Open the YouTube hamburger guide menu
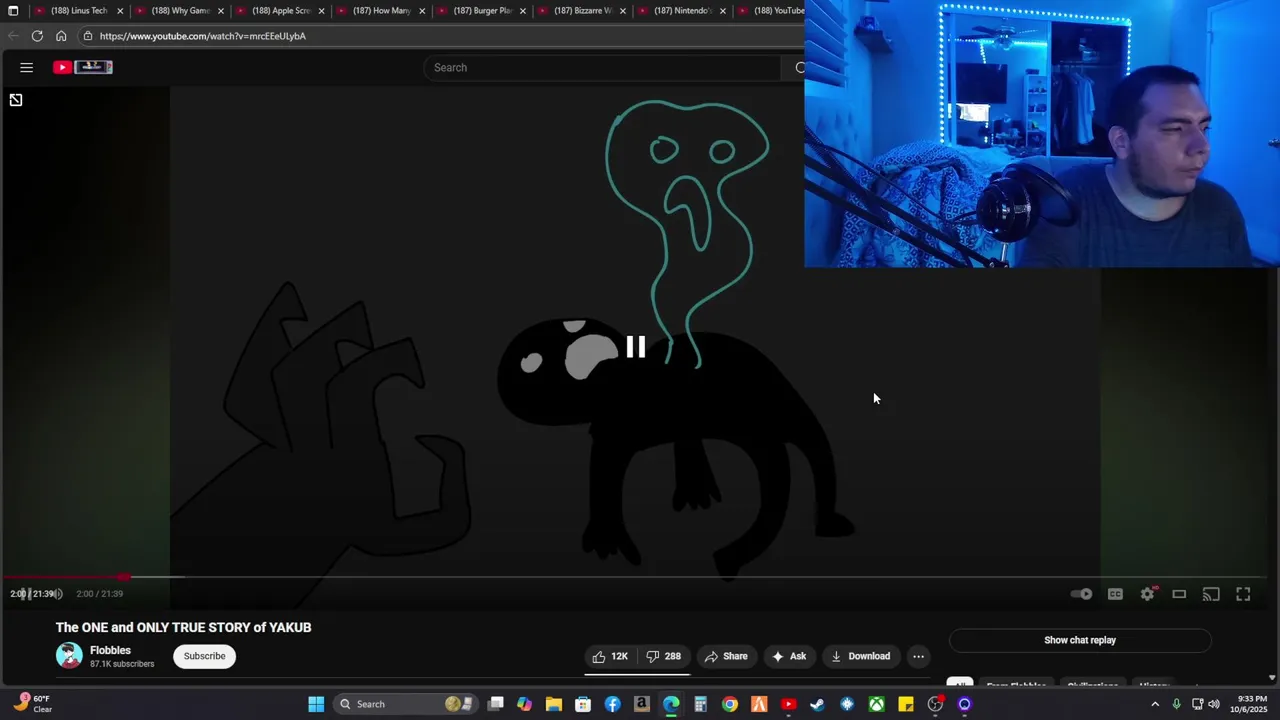Screen dimensions: 1280x720 coord(27,67)
